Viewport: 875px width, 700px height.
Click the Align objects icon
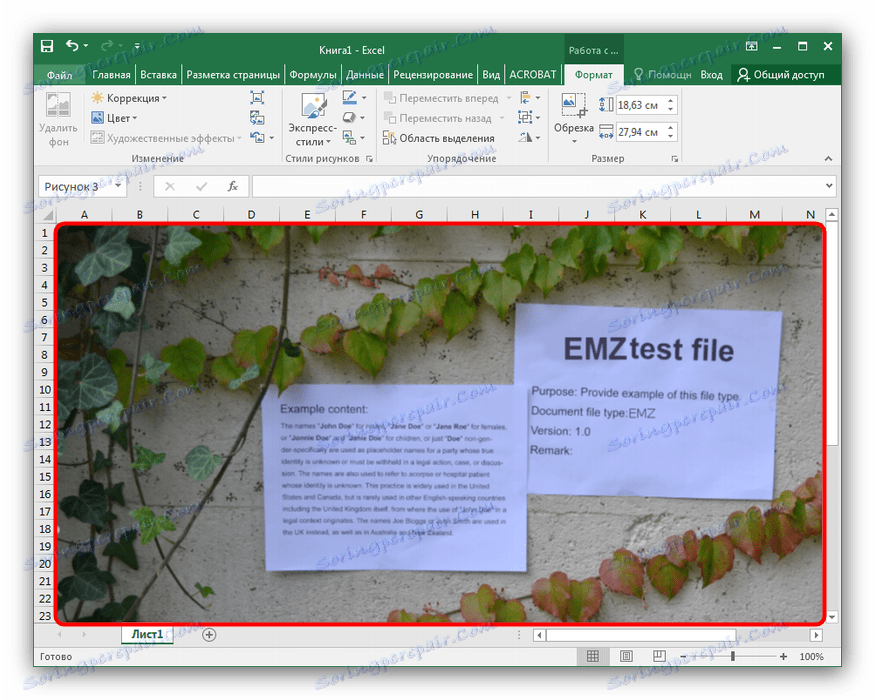click(525, 98)
